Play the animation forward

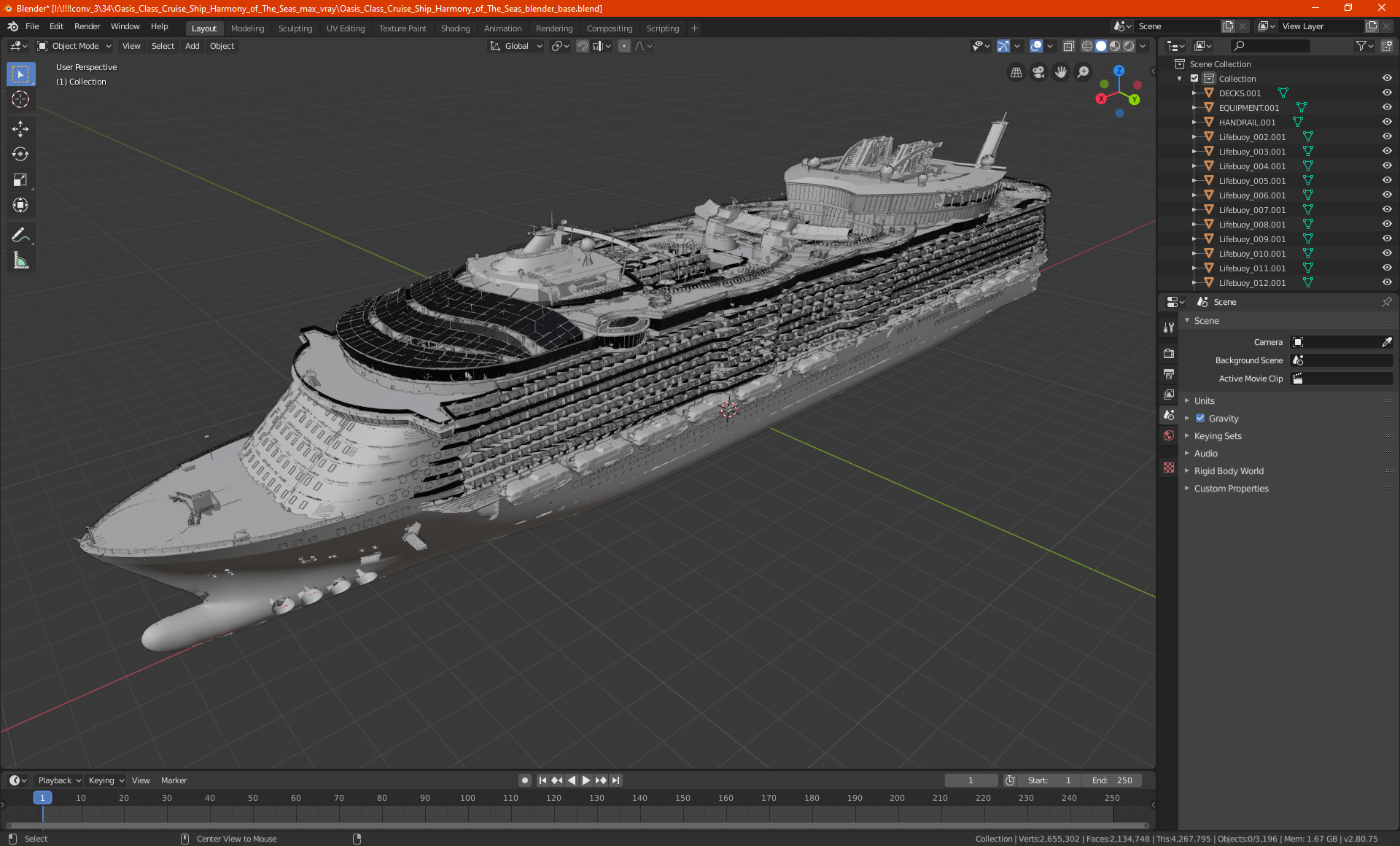coord(586,780)
